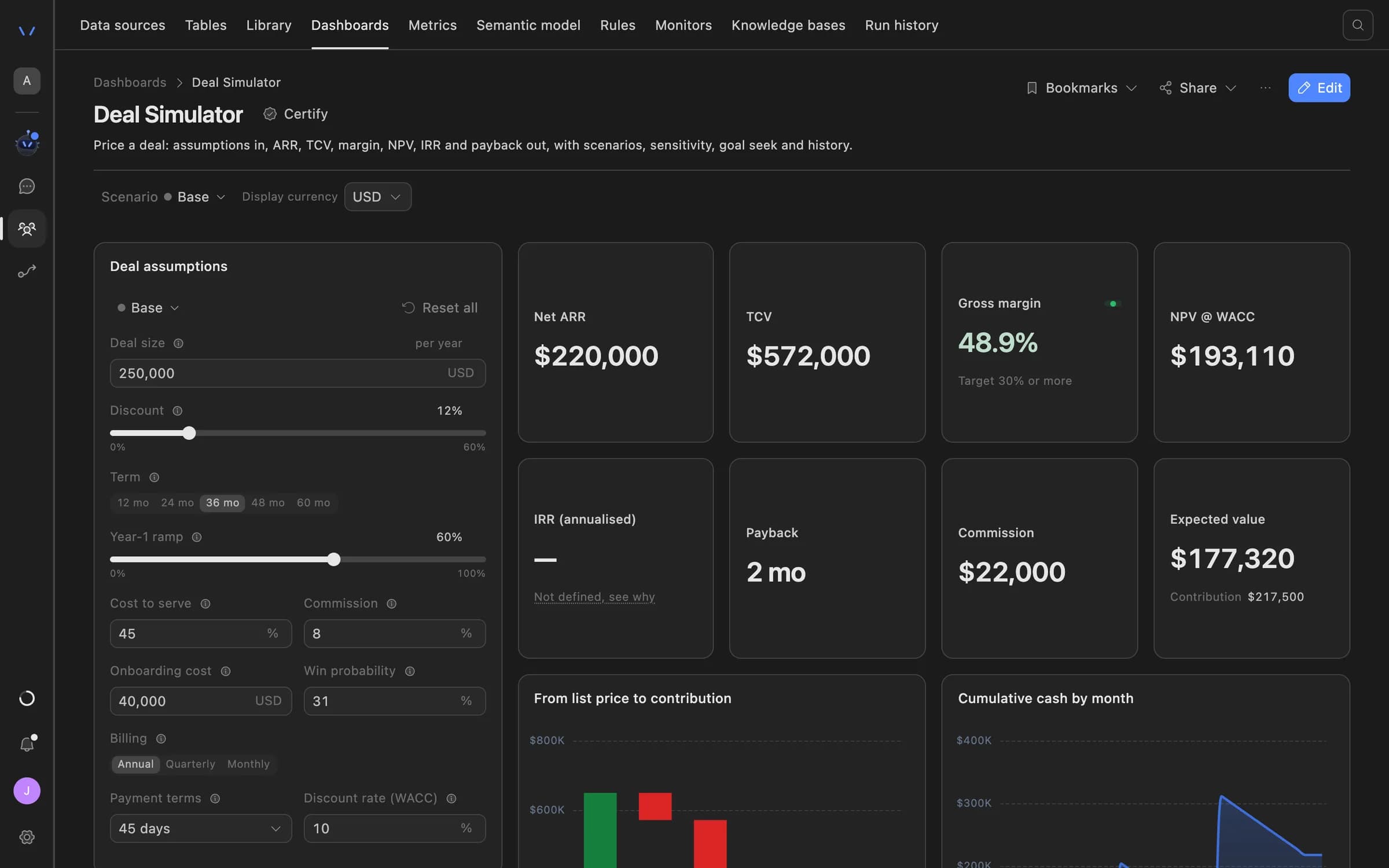
Task: Choose Monthly billing
Action: point(248,764)
